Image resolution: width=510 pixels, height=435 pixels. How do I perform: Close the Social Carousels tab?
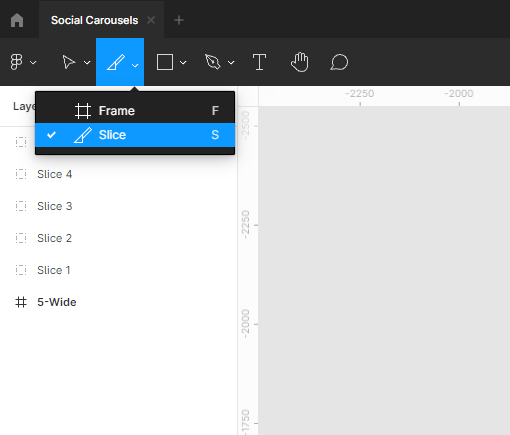tap(151, 20)
